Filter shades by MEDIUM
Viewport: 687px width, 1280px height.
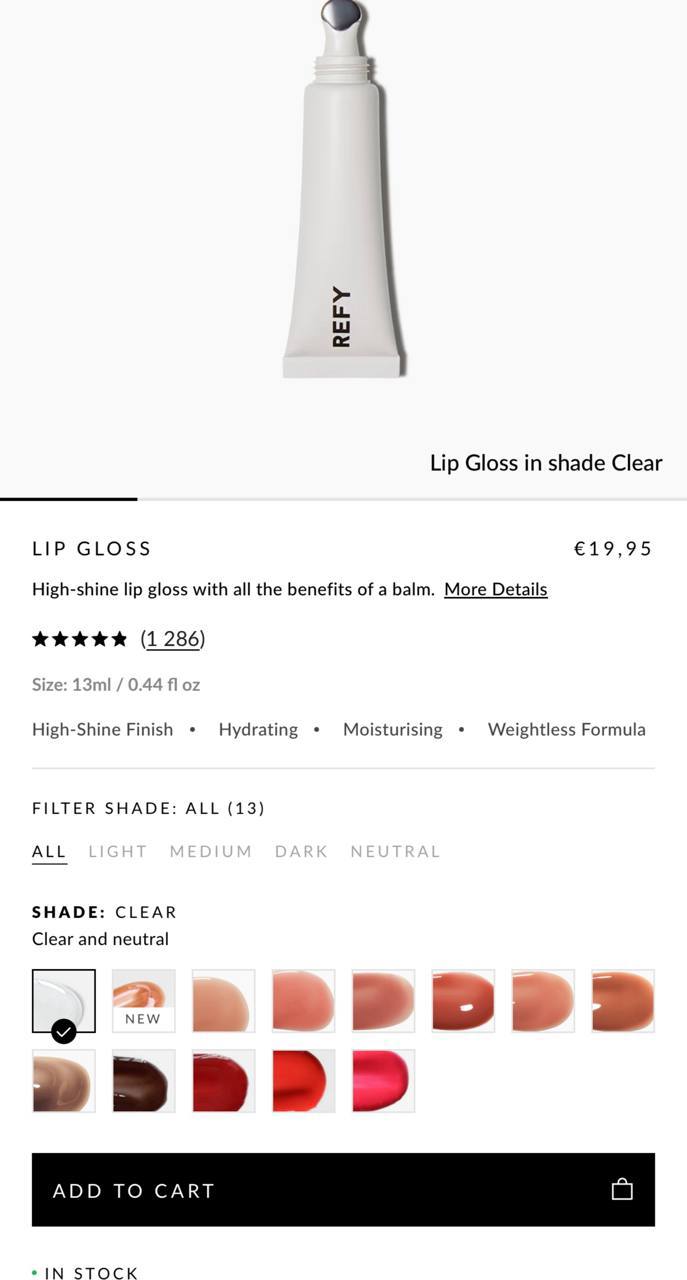click(x=211, y=852)
